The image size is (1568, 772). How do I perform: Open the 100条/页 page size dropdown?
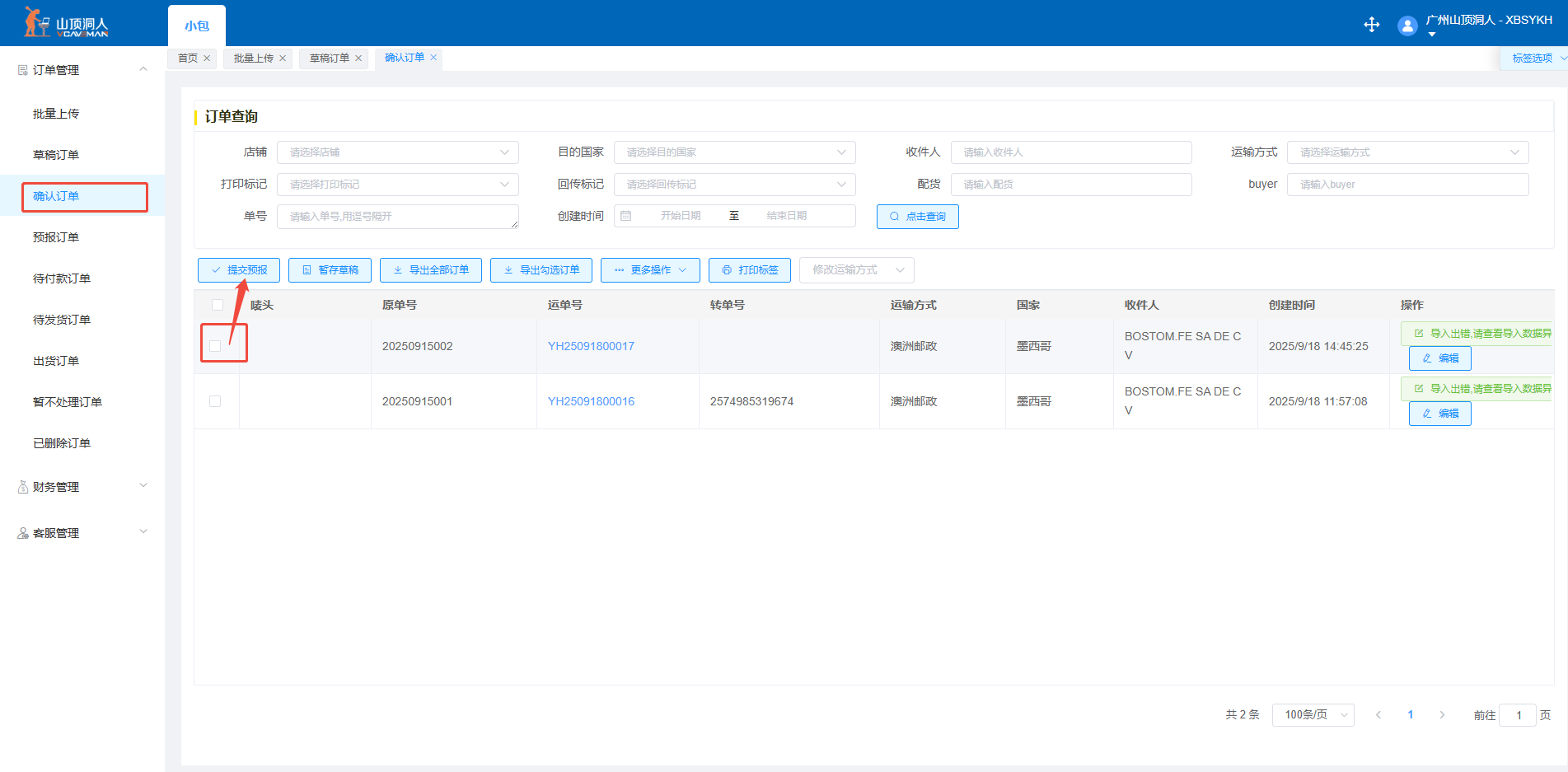[x=1313, y=715]
